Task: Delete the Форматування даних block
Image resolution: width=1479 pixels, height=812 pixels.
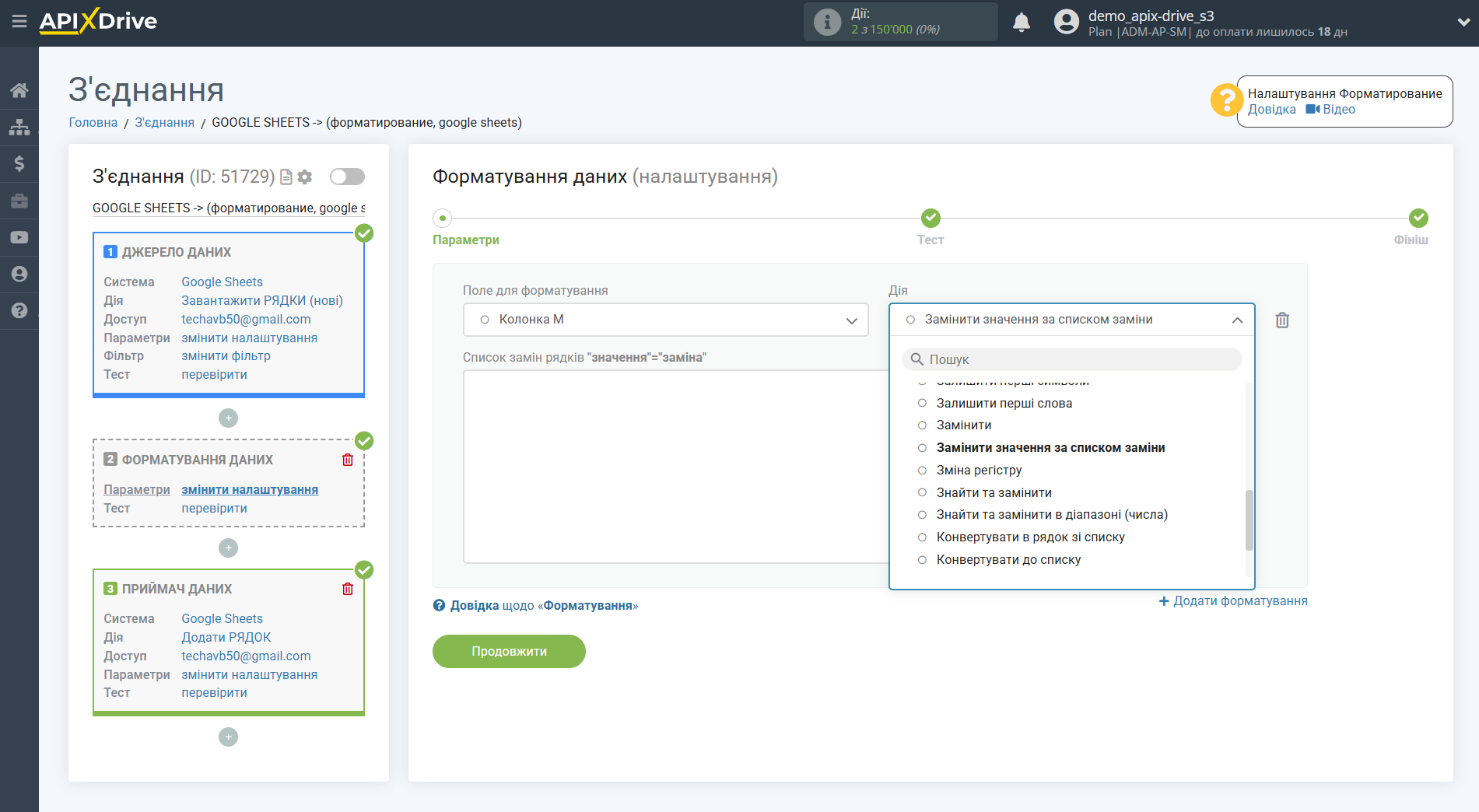Action: point(348,460)
